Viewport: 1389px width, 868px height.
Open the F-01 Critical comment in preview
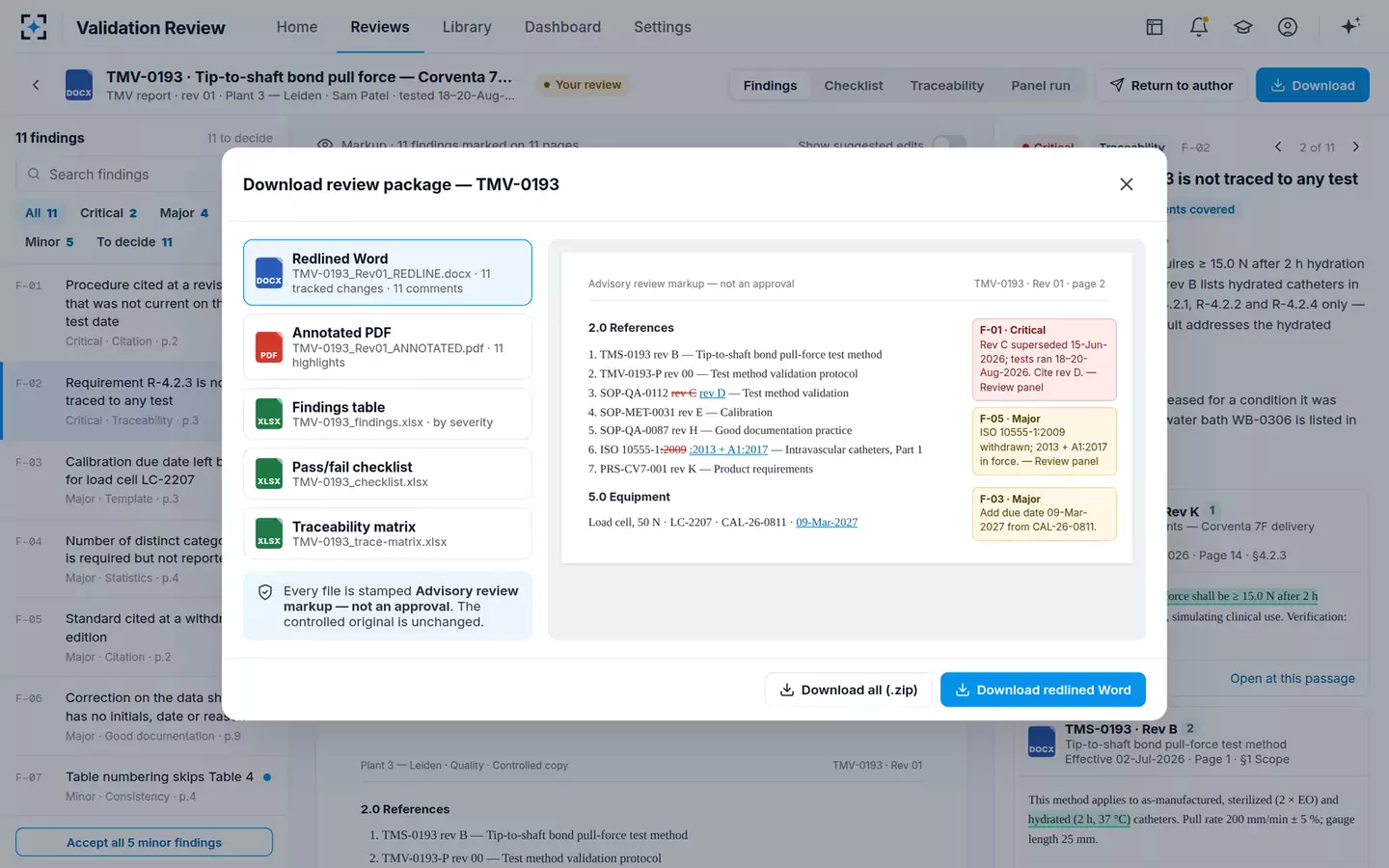coord(1045,359)
